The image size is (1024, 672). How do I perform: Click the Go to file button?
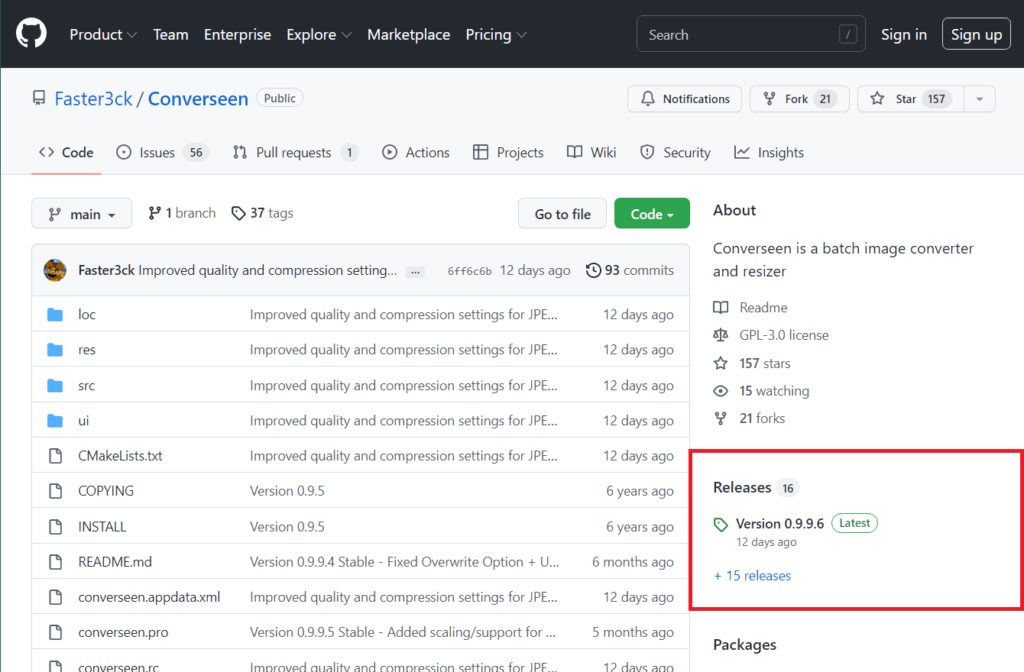point(562,214)
